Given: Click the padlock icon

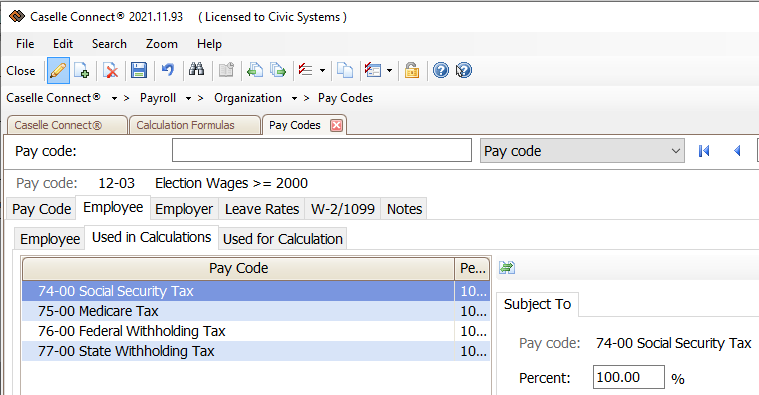Looking at the screenshot, I should (x=412, y=71).
